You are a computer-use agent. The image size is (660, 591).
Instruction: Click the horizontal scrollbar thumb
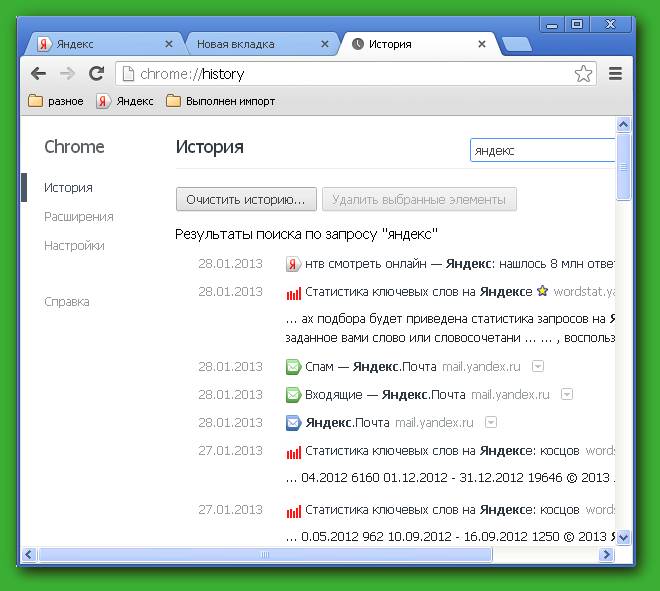pos(265,555)
